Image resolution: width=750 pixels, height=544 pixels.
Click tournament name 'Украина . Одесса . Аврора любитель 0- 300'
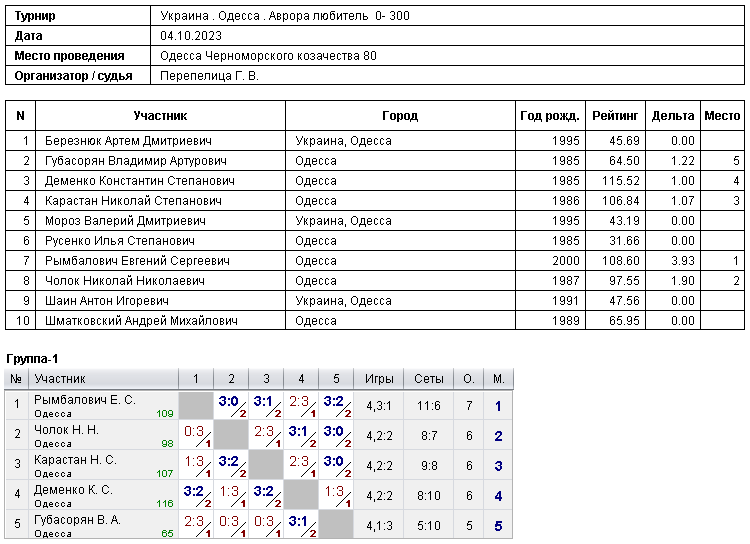click(x=285, y=16)
